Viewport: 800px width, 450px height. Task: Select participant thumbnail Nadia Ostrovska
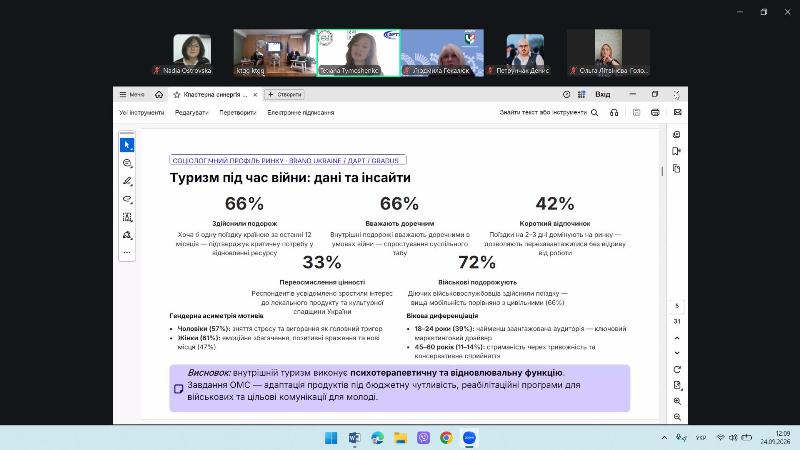click(x=192, y=53)
